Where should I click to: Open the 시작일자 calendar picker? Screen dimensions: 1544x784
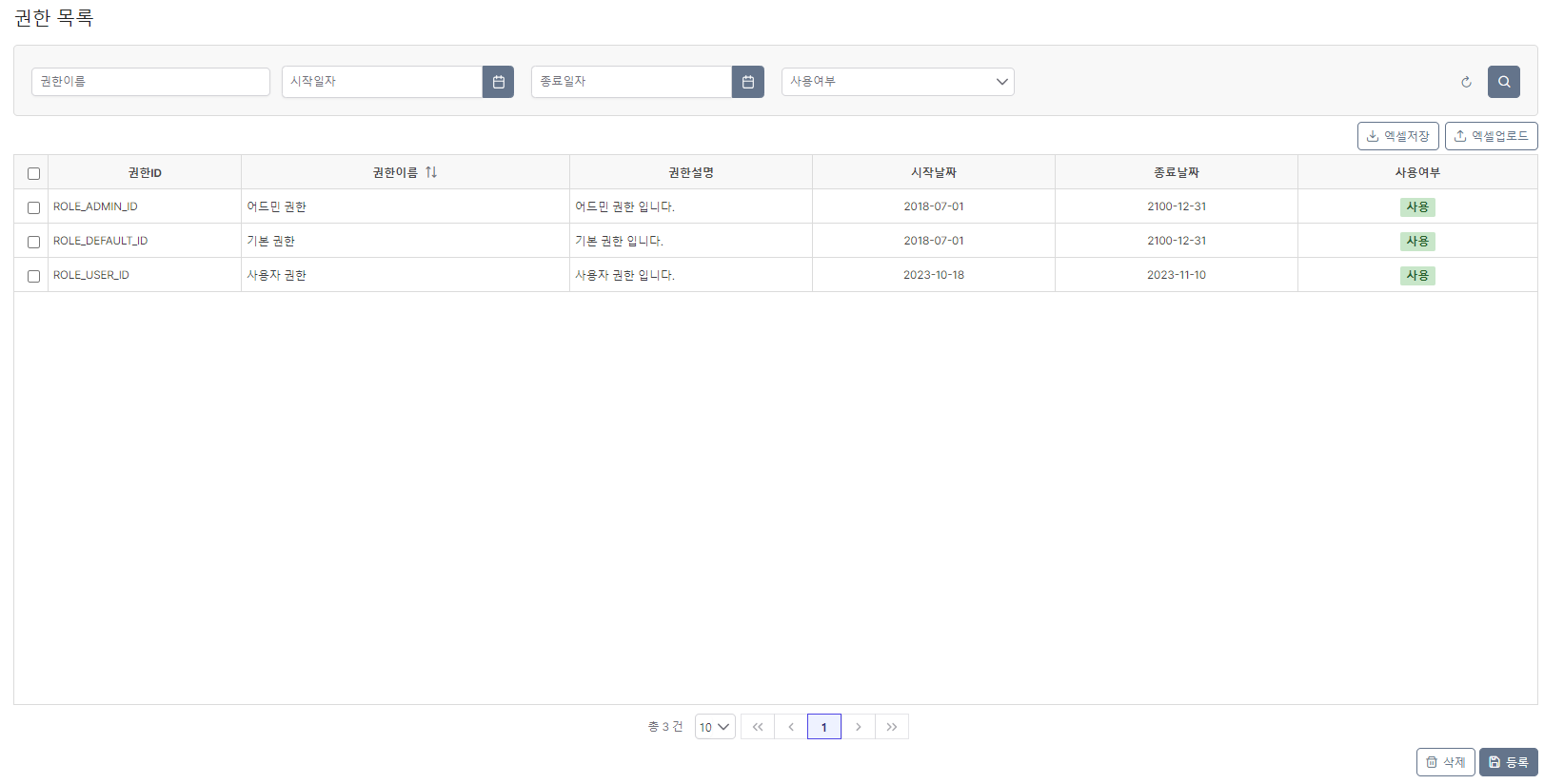(498, 82)
